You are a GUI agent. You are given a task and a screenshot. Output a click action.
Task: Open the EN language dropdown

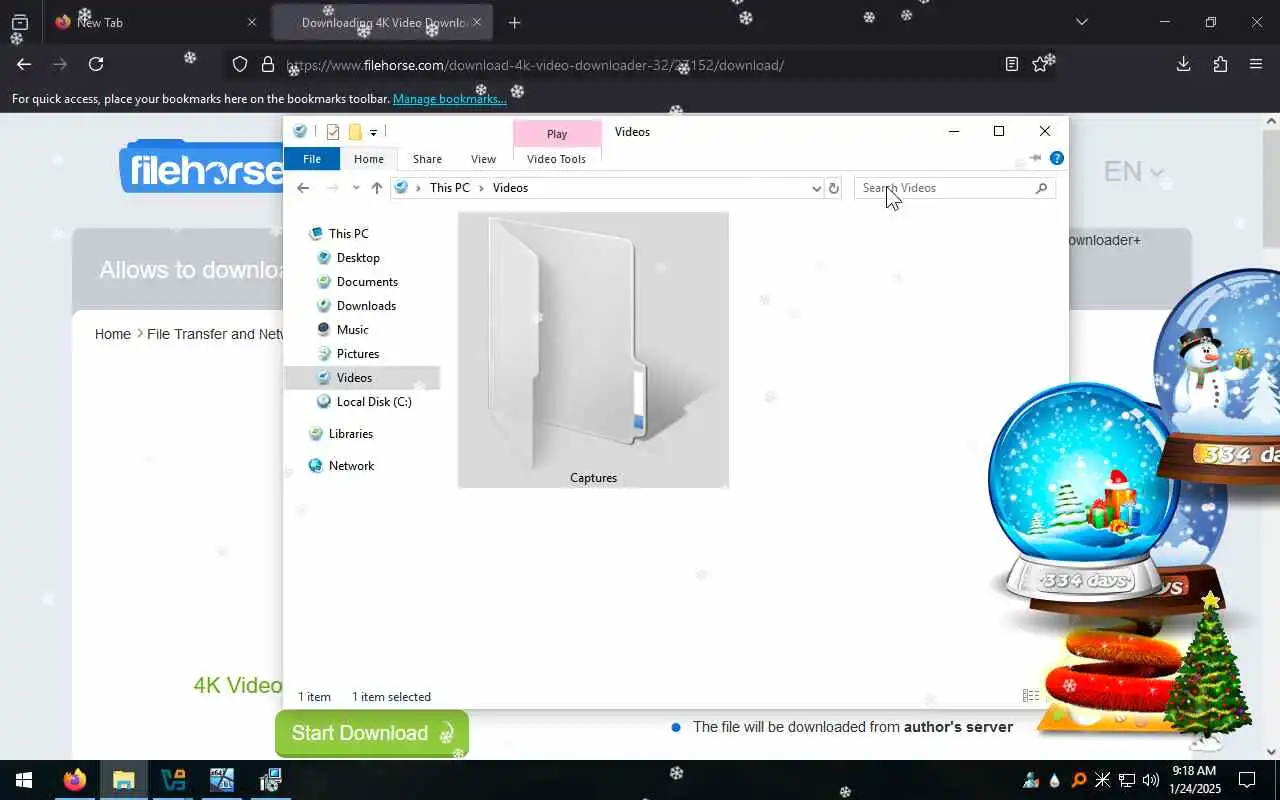coord(1133,171)
